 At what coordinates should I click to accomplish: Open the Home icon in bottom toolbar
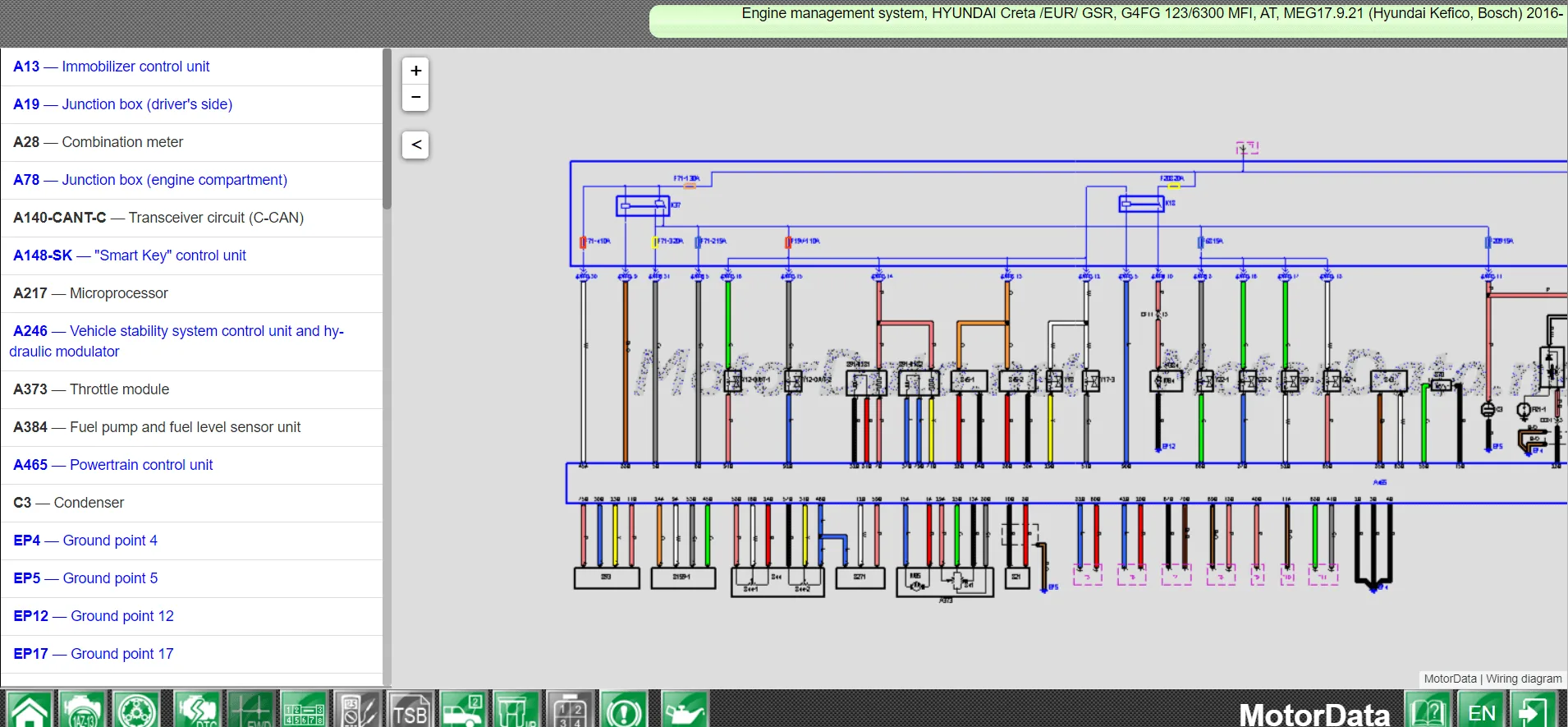pos(29,709)
